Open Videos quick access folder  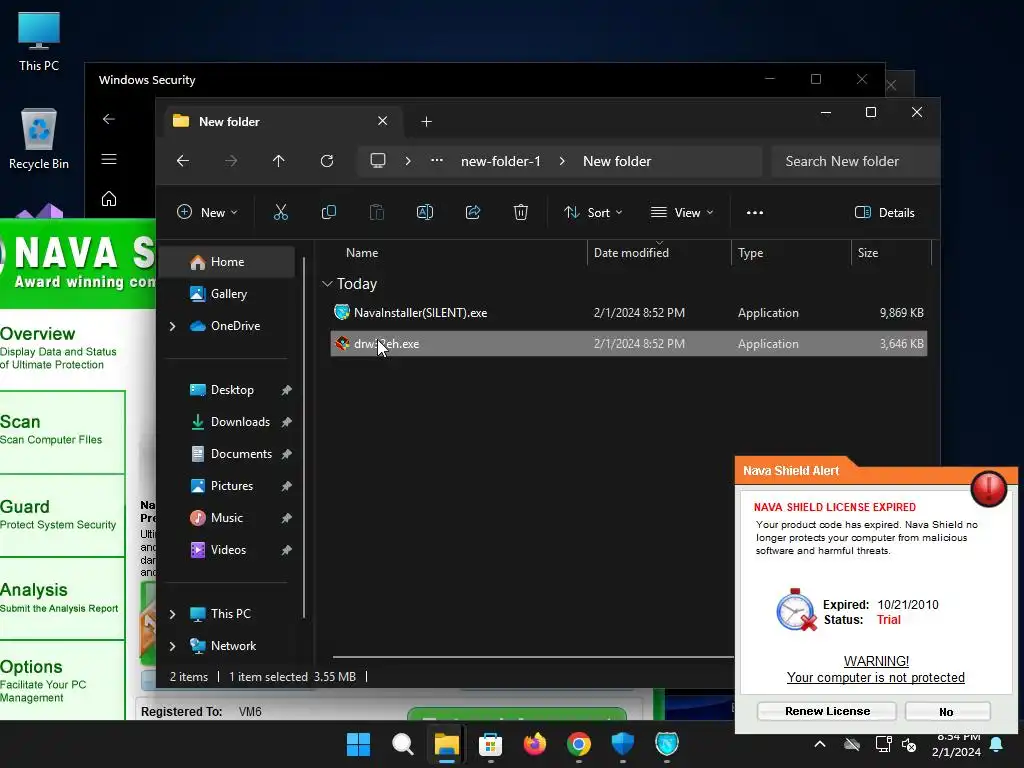pyautogui.click(x=228, y=550)
